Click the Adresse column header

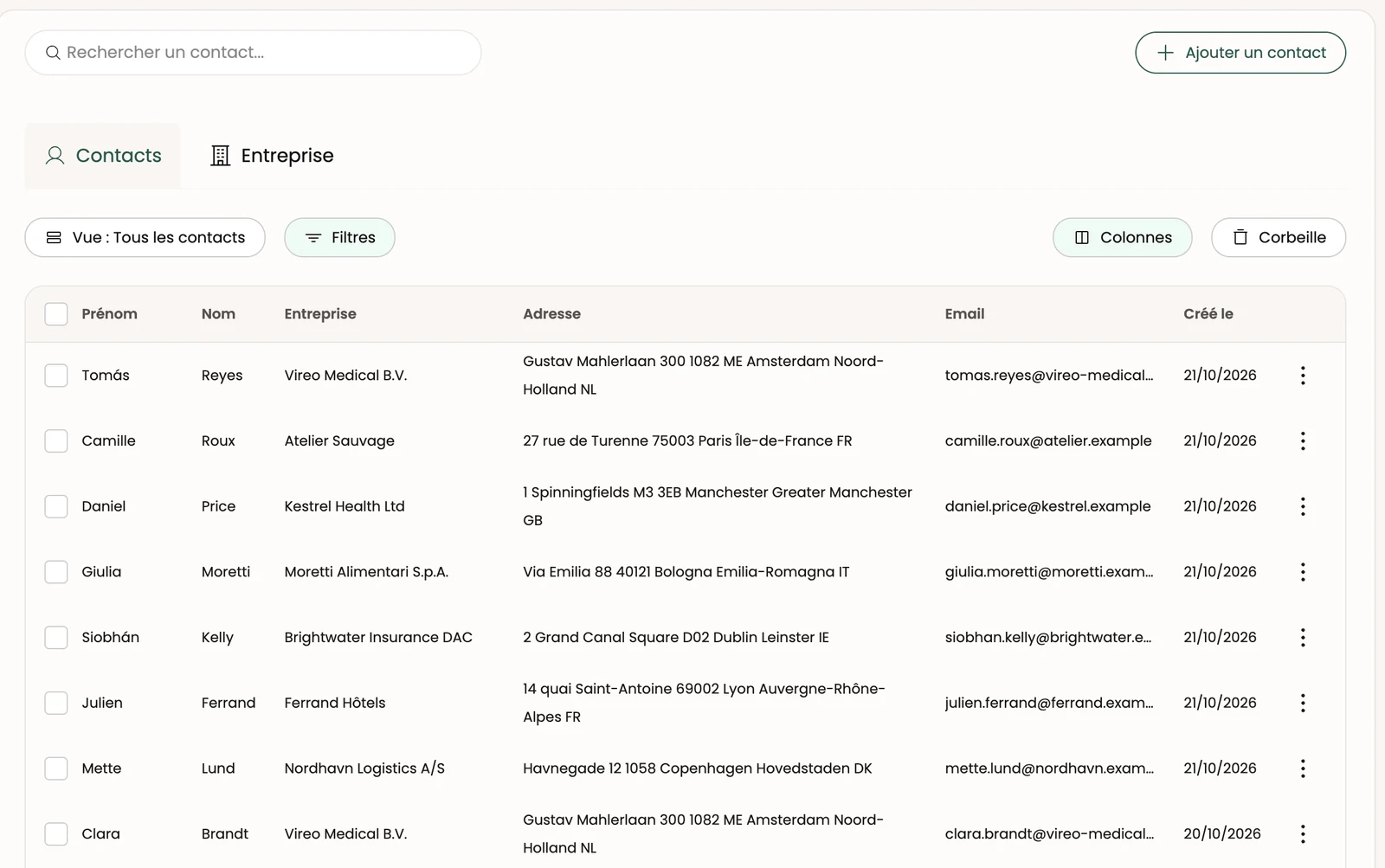point(551,313)
